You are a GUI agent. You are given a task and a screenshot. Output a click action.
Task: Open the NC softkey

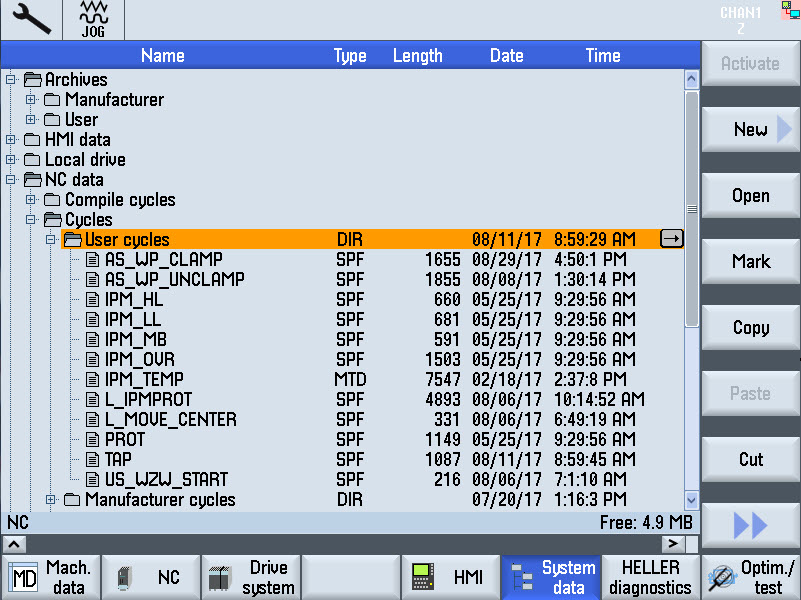click(150, 577)
